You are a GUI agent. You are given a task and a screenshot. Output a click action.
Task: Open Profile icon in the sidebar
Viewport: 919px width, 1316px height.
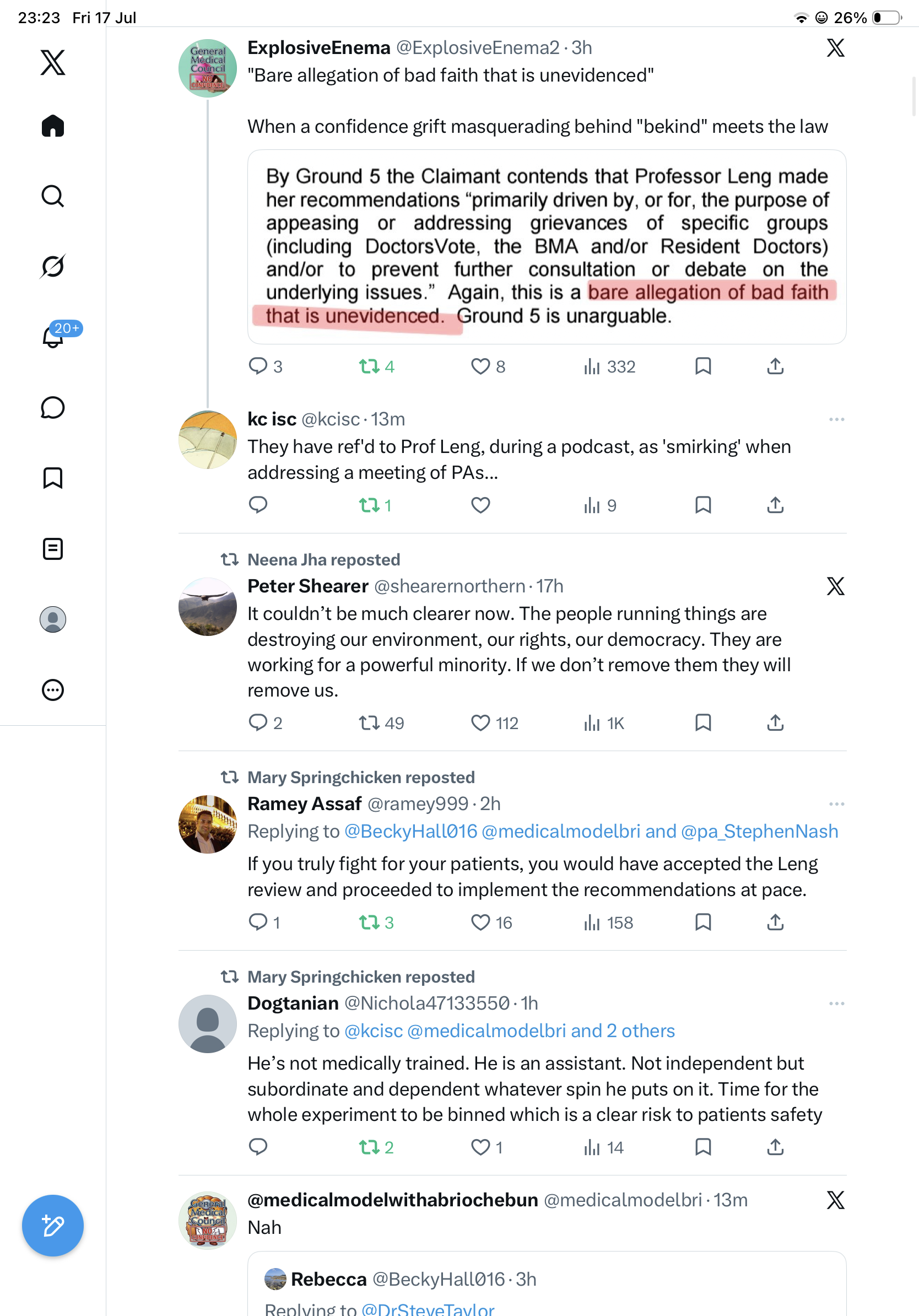(53, 619)
